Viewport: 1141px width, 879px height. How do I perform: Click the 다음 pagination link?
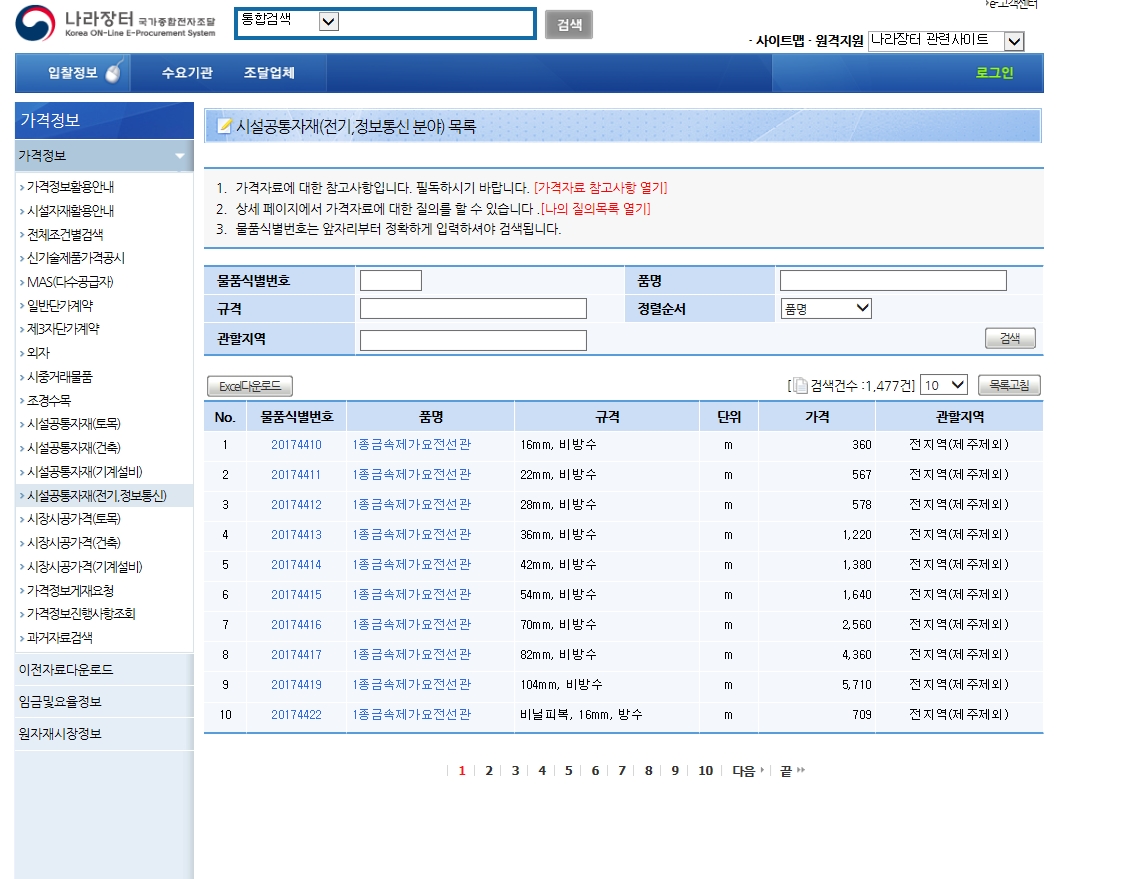click(747, 771)
